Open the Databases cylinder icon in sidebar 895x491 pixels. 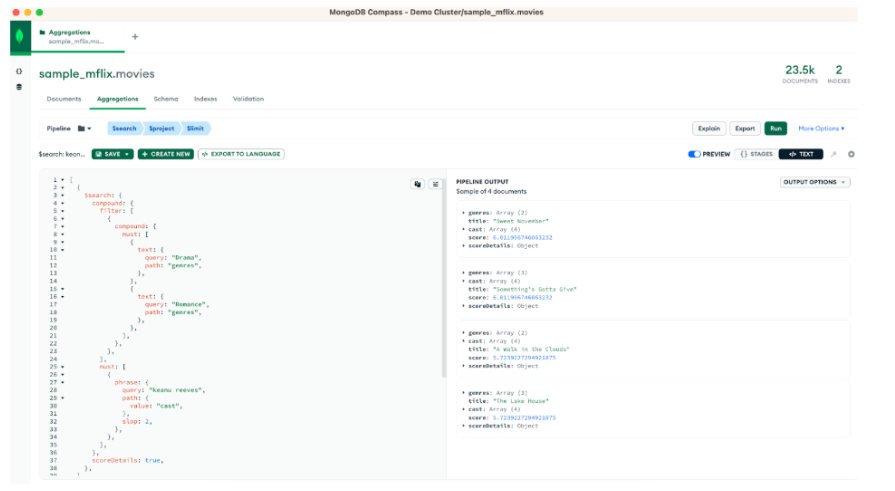click(x=19, y=87)
